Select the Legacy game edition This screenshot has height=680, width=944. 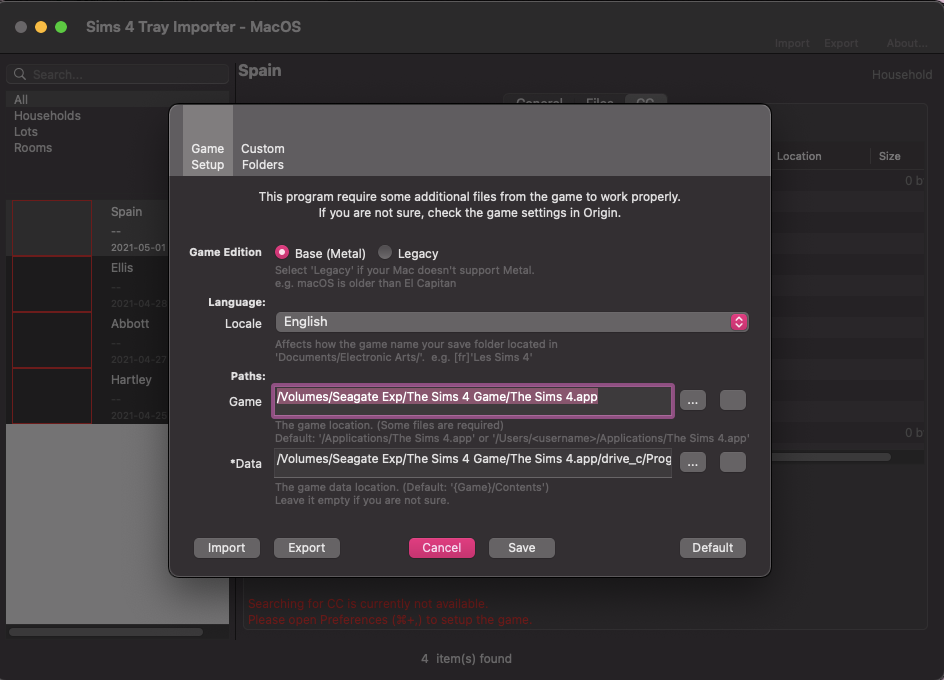pyautogui.click(x=385, y=252)
